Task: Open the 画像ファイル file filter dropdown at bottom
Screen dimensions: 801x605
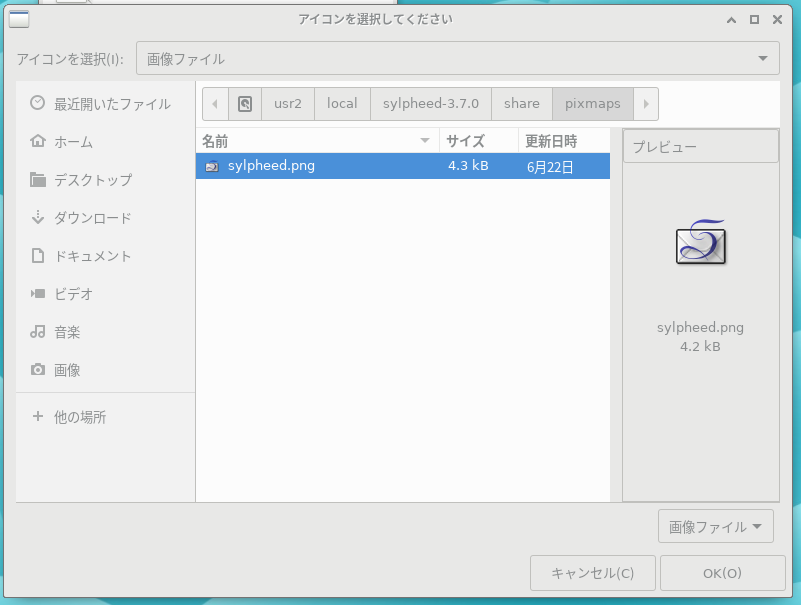Action: pyautogui.click(x=716, y=526)
